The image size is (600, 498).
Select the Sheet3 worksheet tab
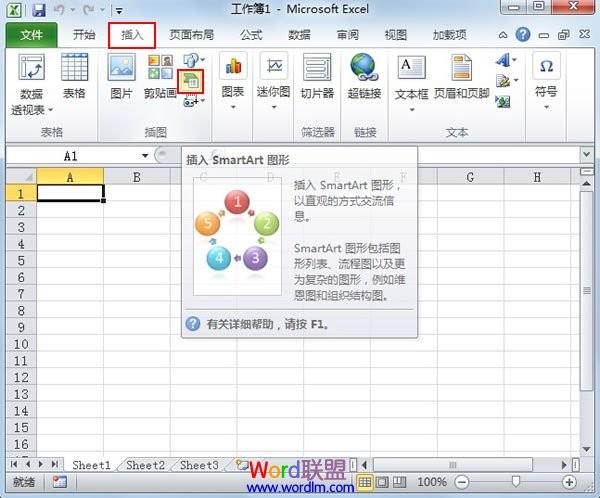[x=199, y=465]
